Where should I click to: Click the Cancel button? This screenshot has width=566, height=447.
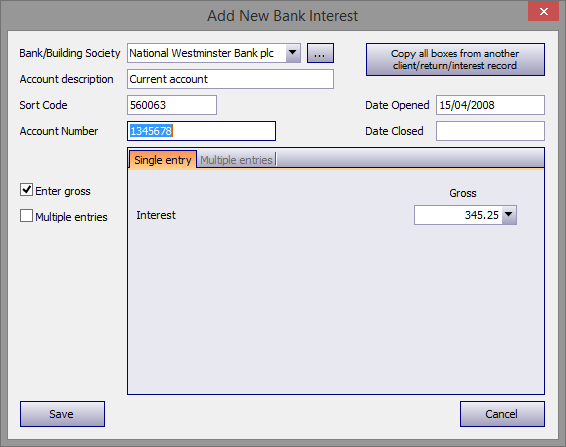tap(502, 414)
